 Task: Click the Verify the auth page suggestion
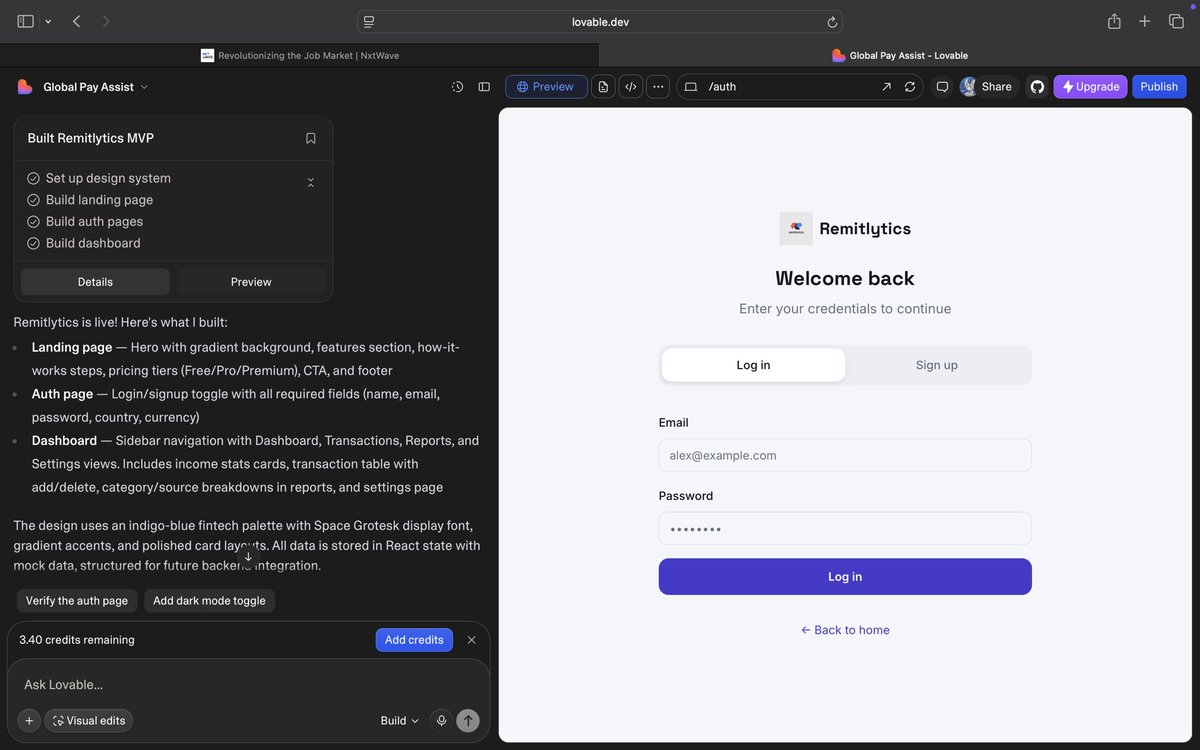77,601
